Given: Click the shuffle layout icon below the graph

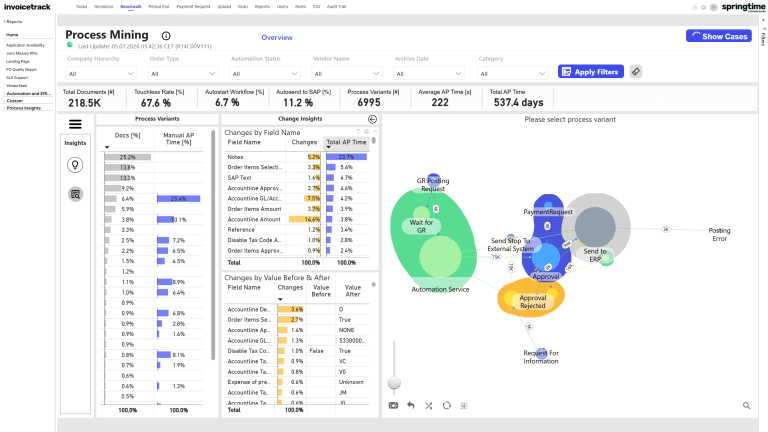Looking at the screenshot, I should coord(429,406).
